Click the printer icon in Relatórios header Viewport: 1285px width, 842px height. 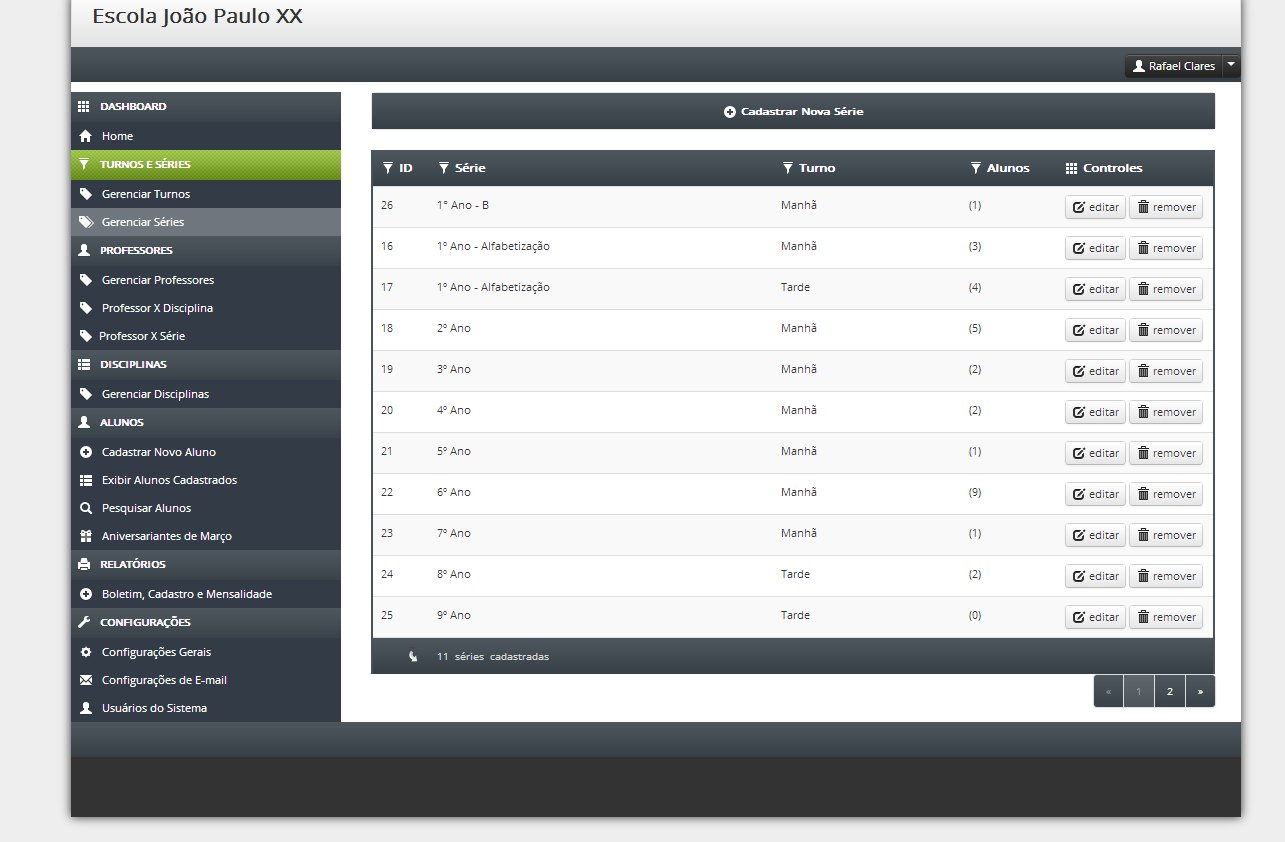(84, 564)
